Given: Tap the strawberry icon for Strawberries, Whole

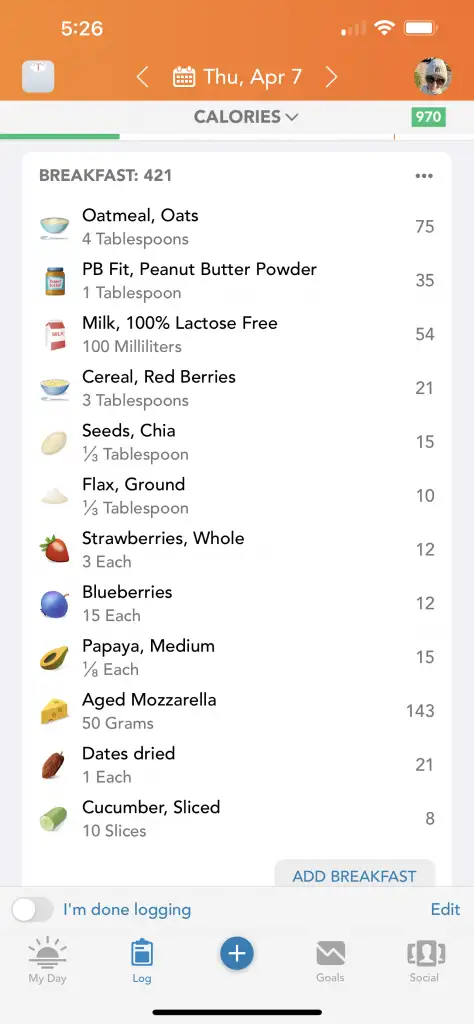Looking at the screenshot, I should point(54,549).
